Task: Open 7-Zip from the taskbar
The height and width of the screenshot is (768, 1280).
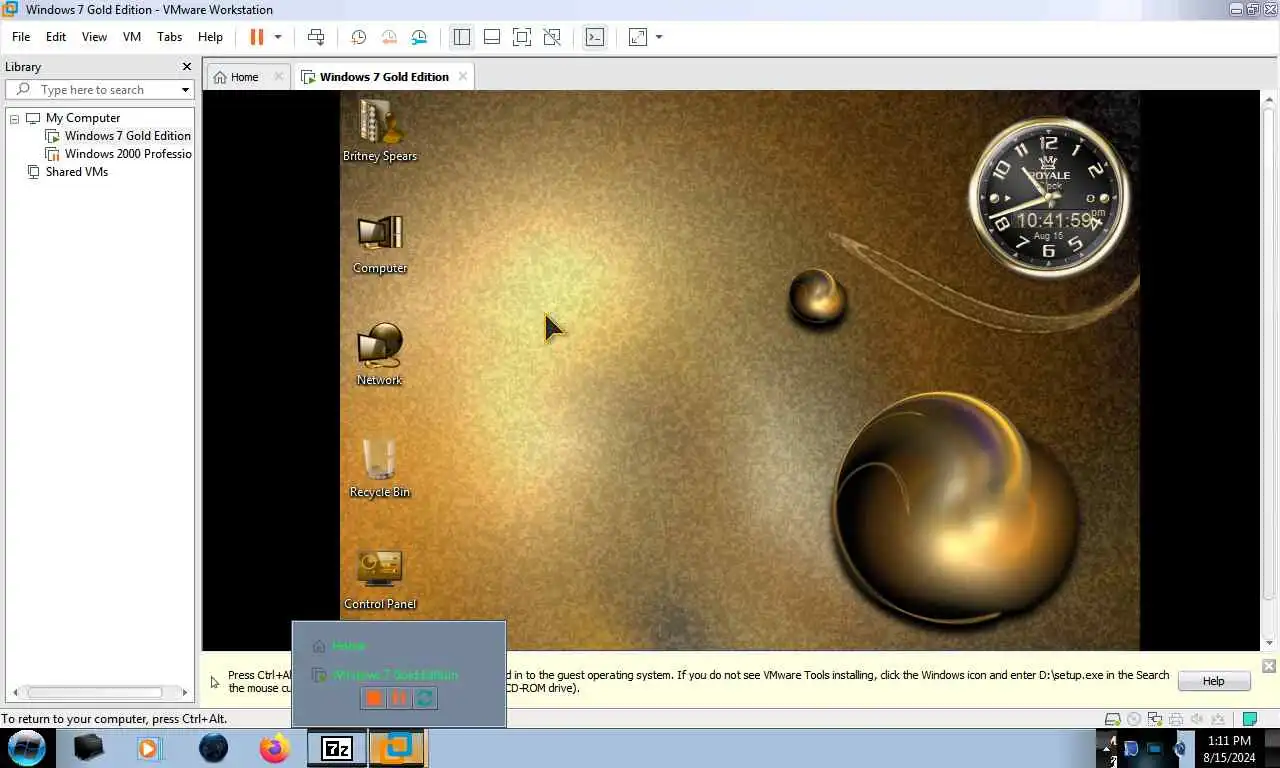Action: [336, 748]
